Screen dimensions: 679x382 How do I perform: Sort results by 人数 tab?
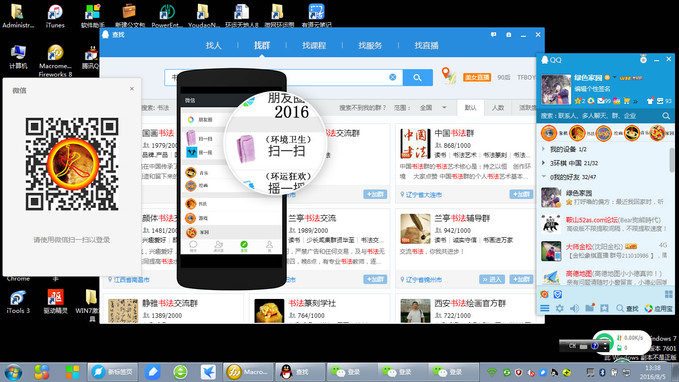pos(498,107)
